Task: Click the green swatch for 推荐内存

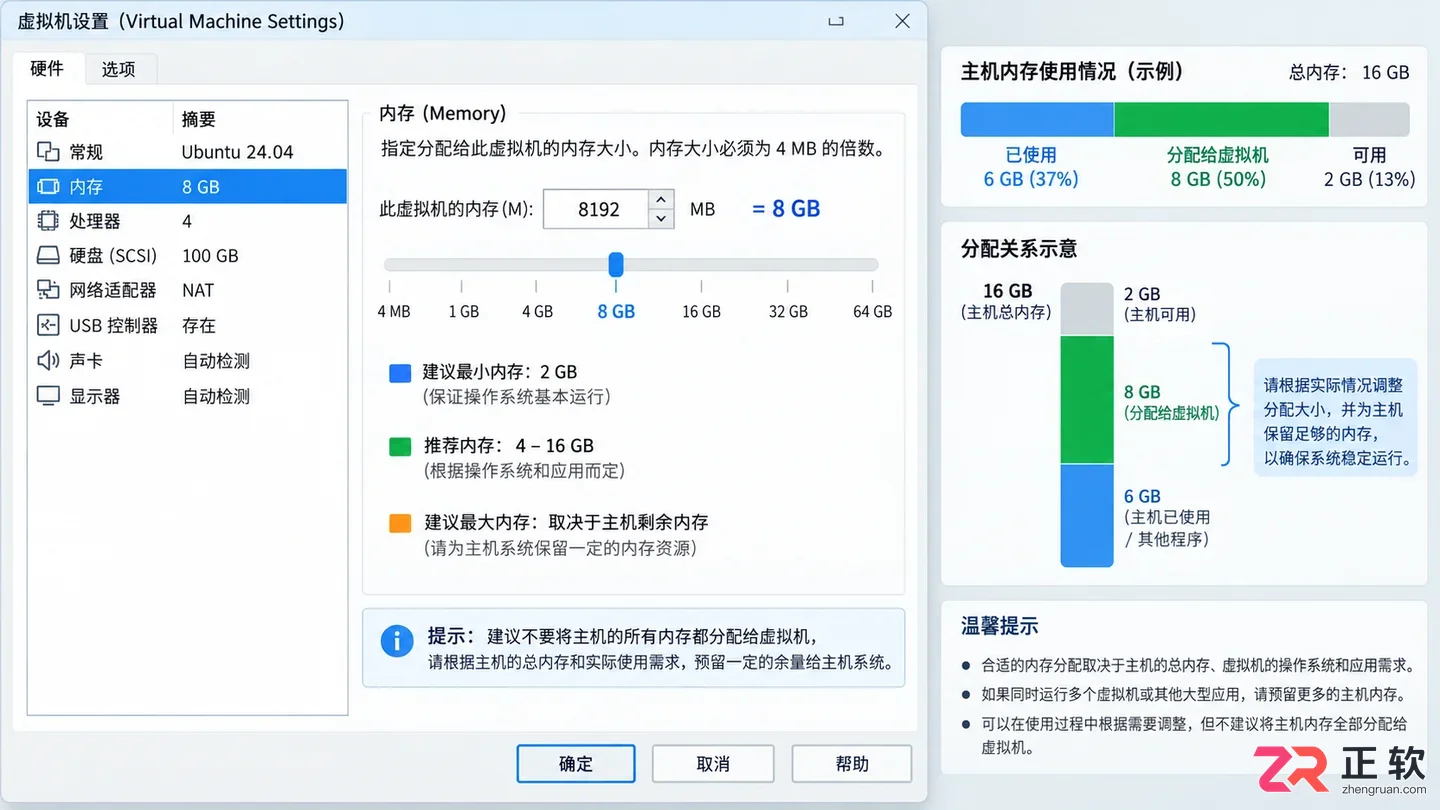Action: pyautogui.click(x=400, y=447)
